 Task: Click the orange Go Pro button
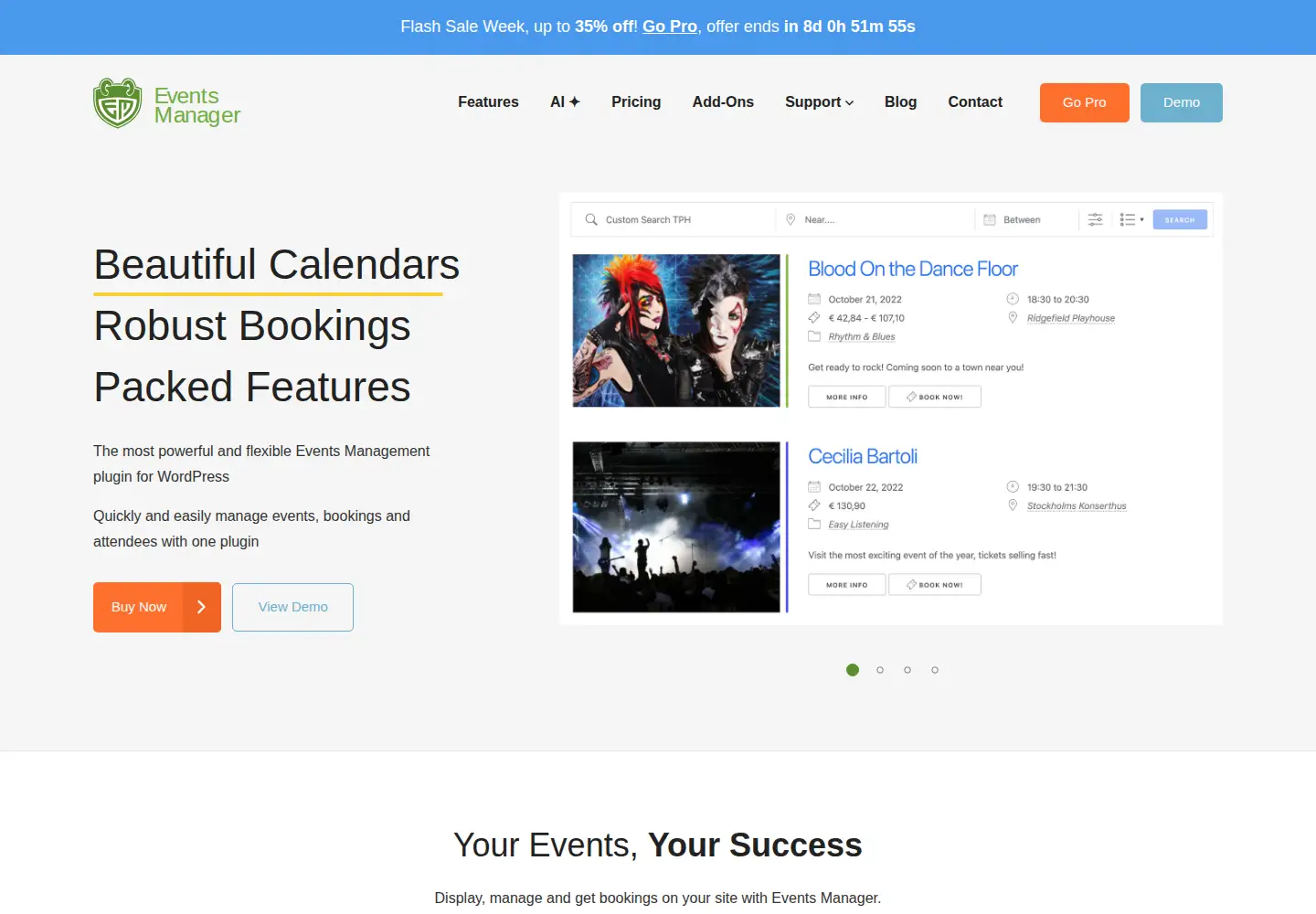tap(1085, 102)
